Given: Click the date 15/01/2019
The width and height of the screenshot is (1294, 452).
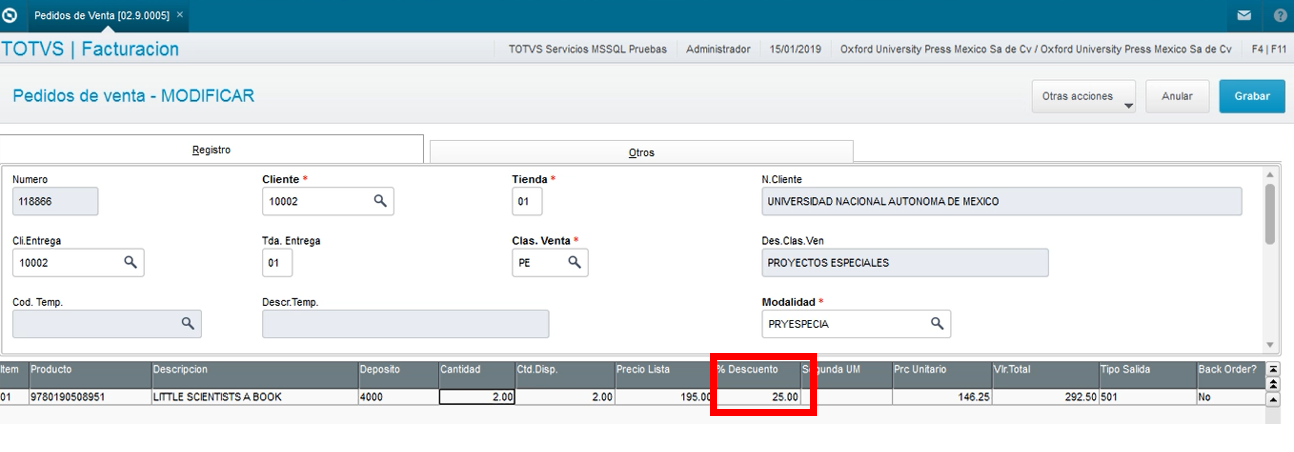Looking at the screenshot, I should point(796,49).
